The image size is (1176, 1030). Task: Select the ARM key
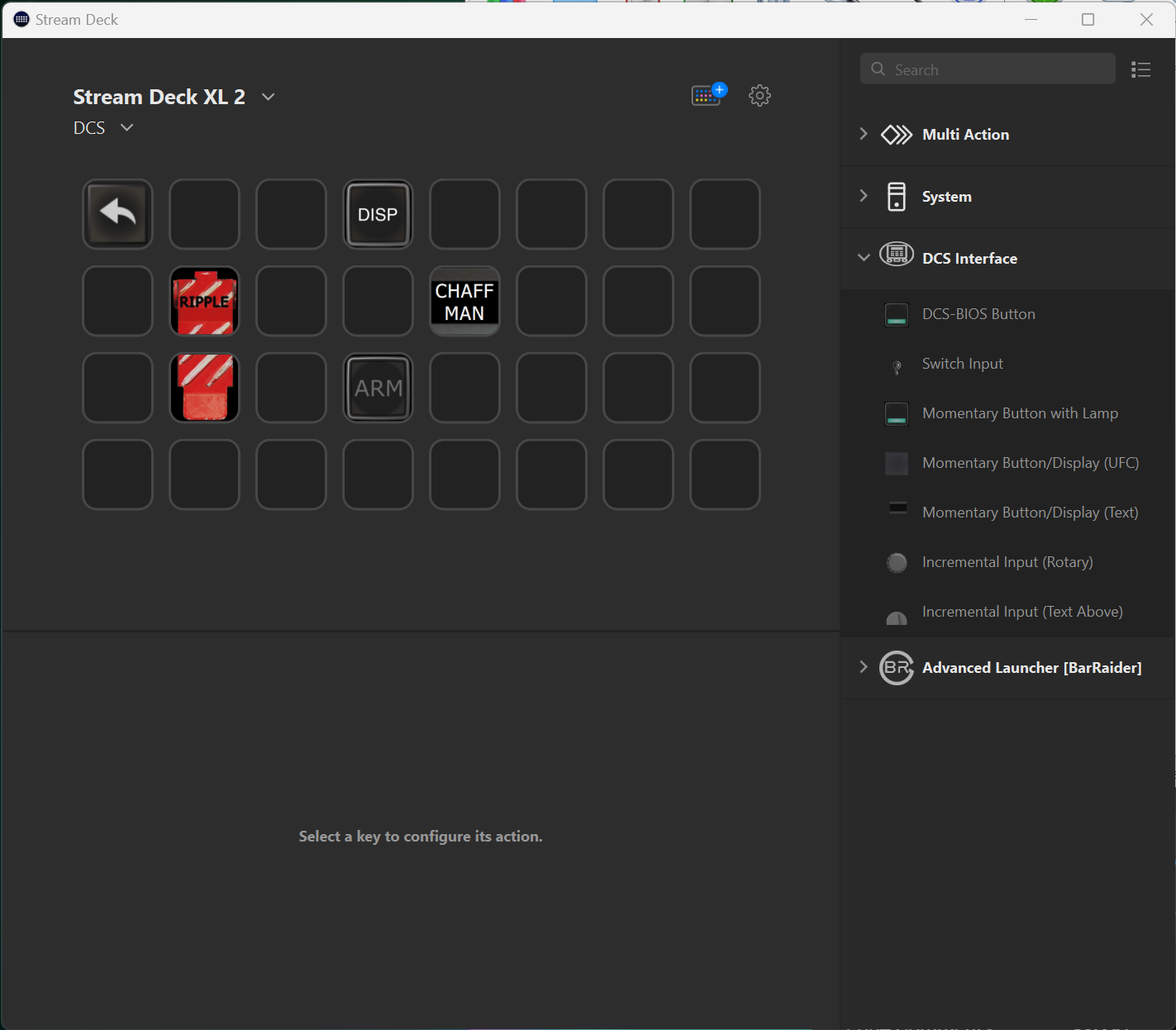(x=378, y=388)
